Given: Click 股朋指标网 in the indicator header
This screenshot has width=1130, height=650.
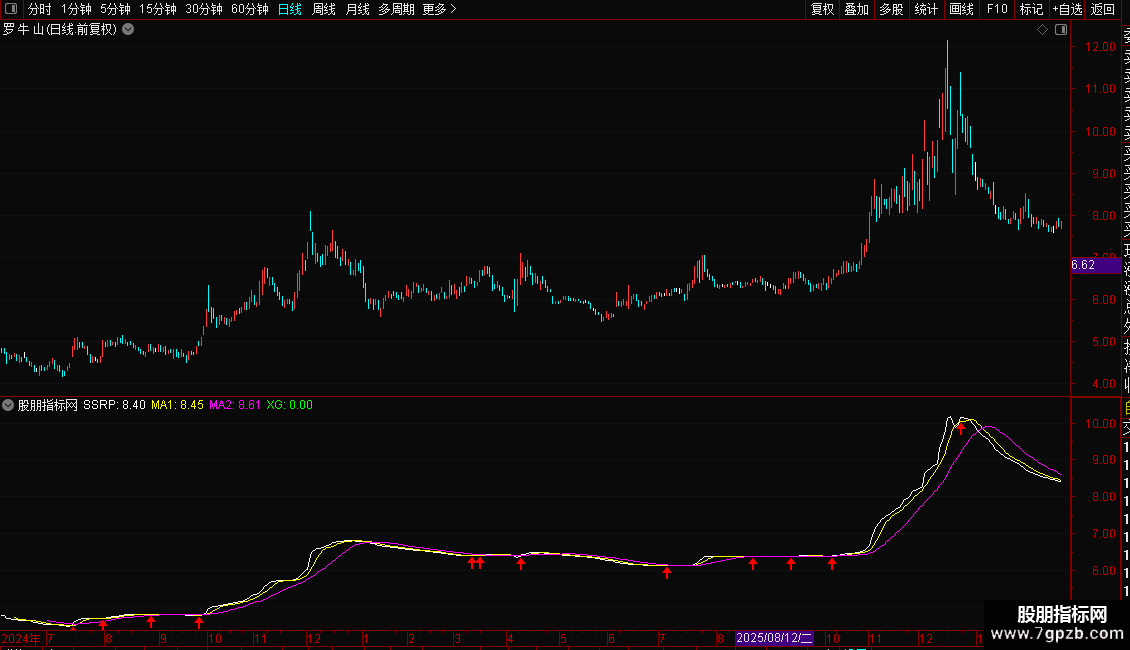Looking at the screenshot, I should 48,405.
